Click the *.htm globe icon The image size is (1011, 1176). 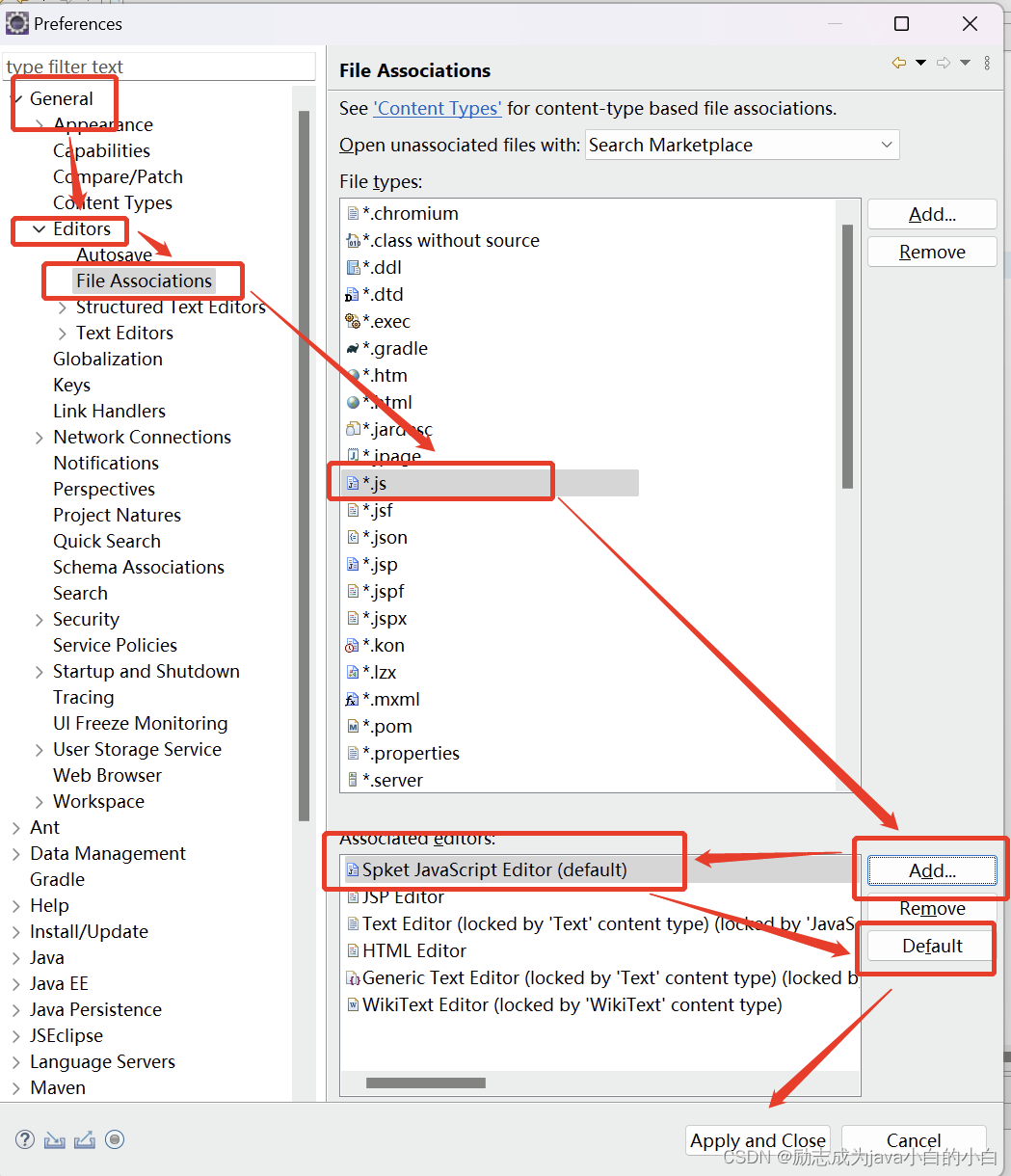pyautogui.click(x=353, y=376)
